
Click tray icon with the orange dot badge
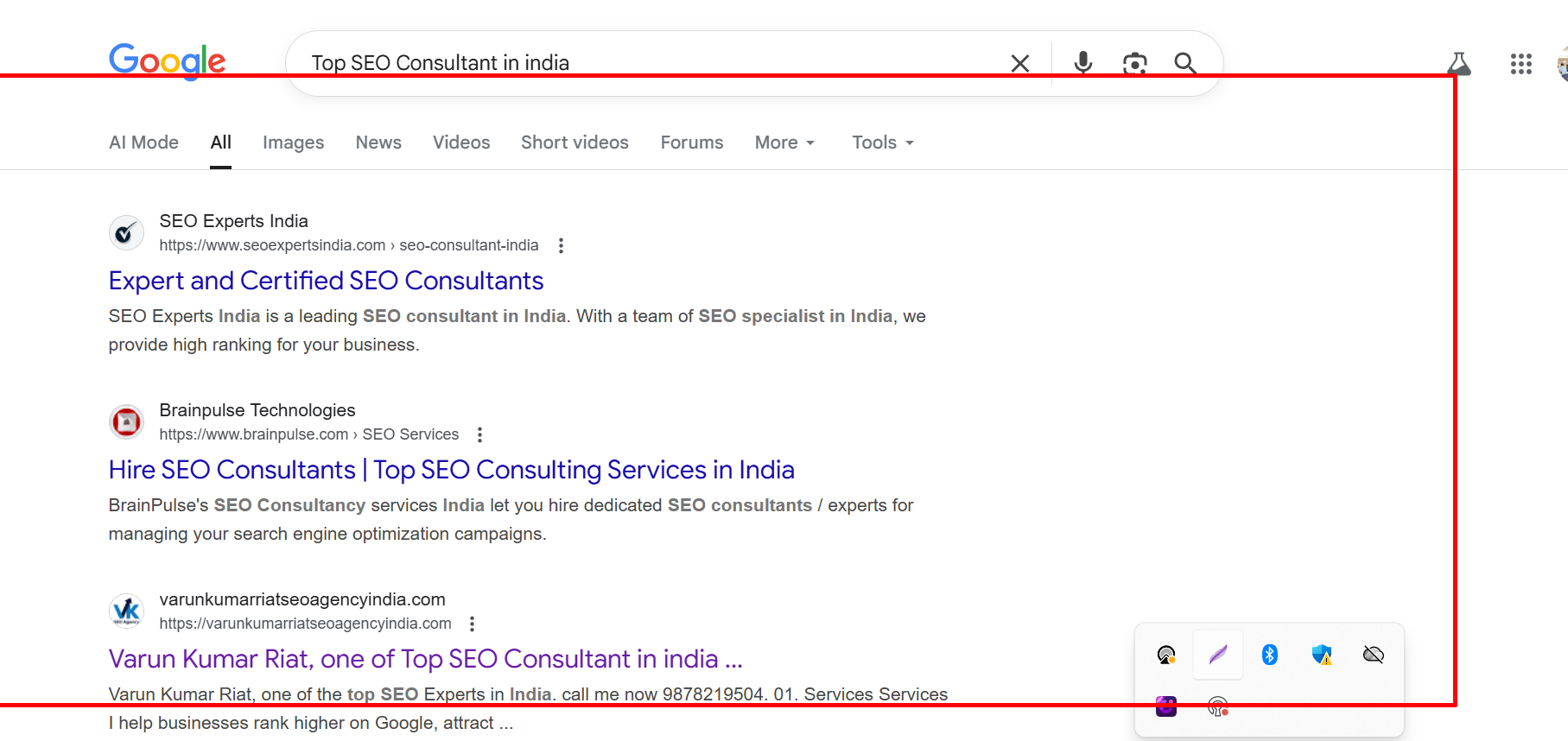point(1166,655)
